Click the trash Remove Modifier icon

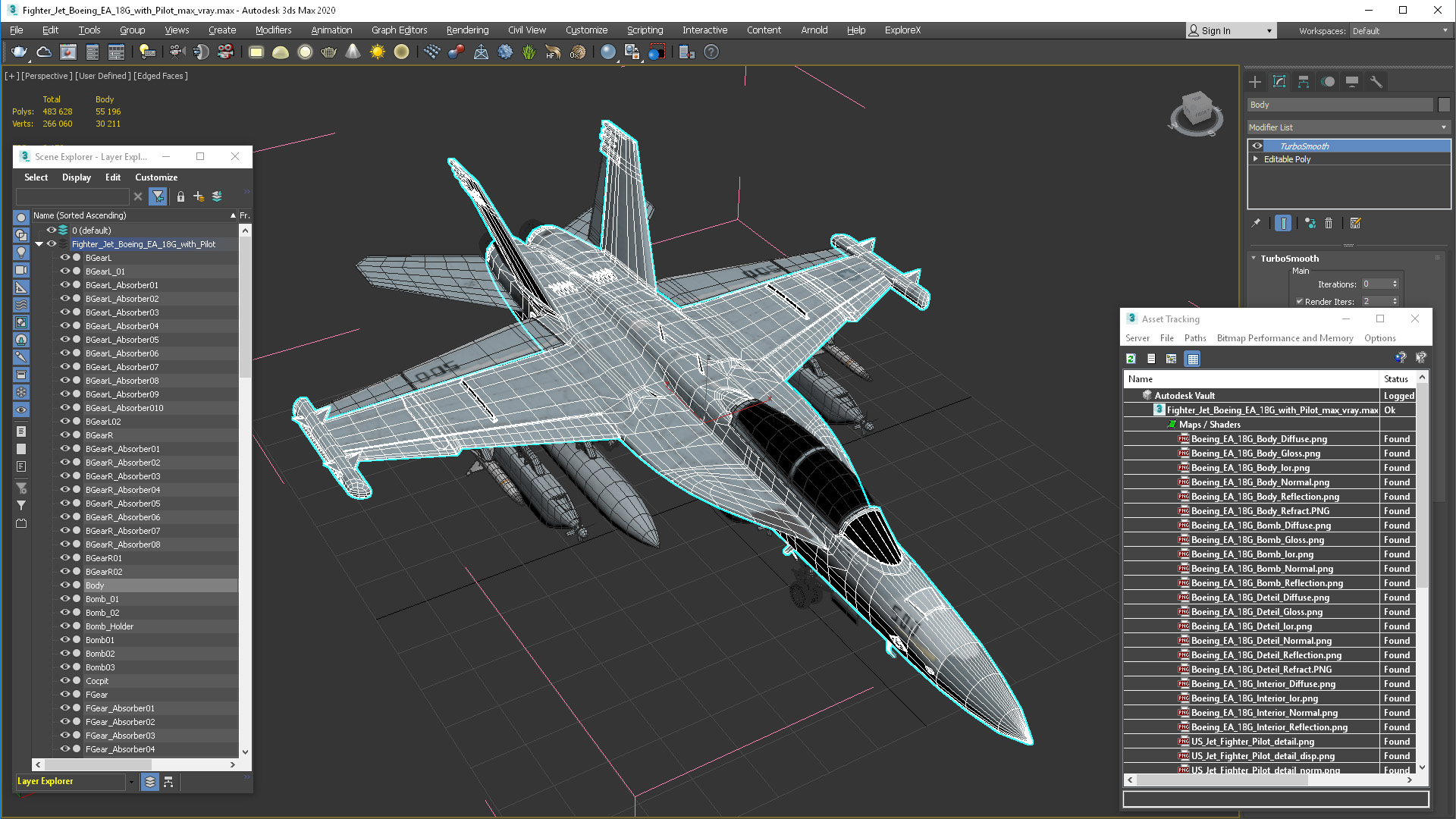[1329, 223]
